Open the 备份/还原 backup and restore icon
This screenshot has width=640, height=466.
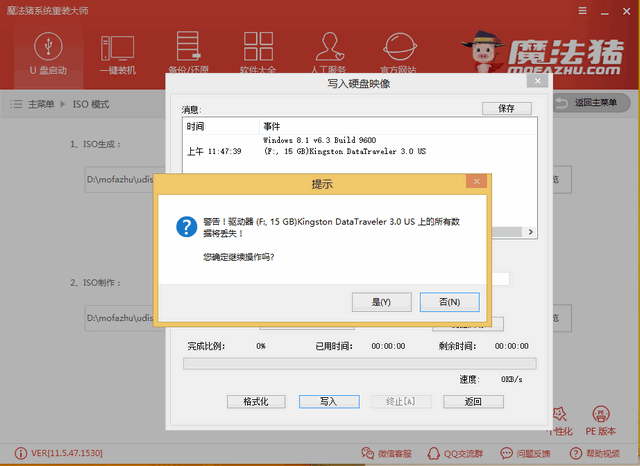point(188,50)
